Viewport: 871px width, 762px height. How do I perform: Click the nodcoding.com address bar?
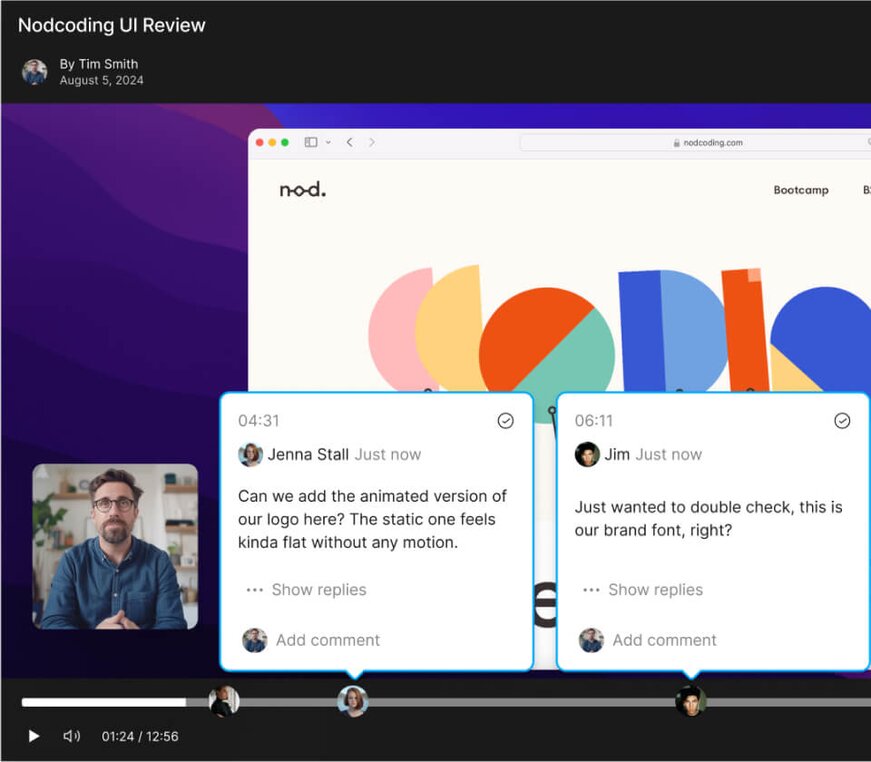(700, 143)
